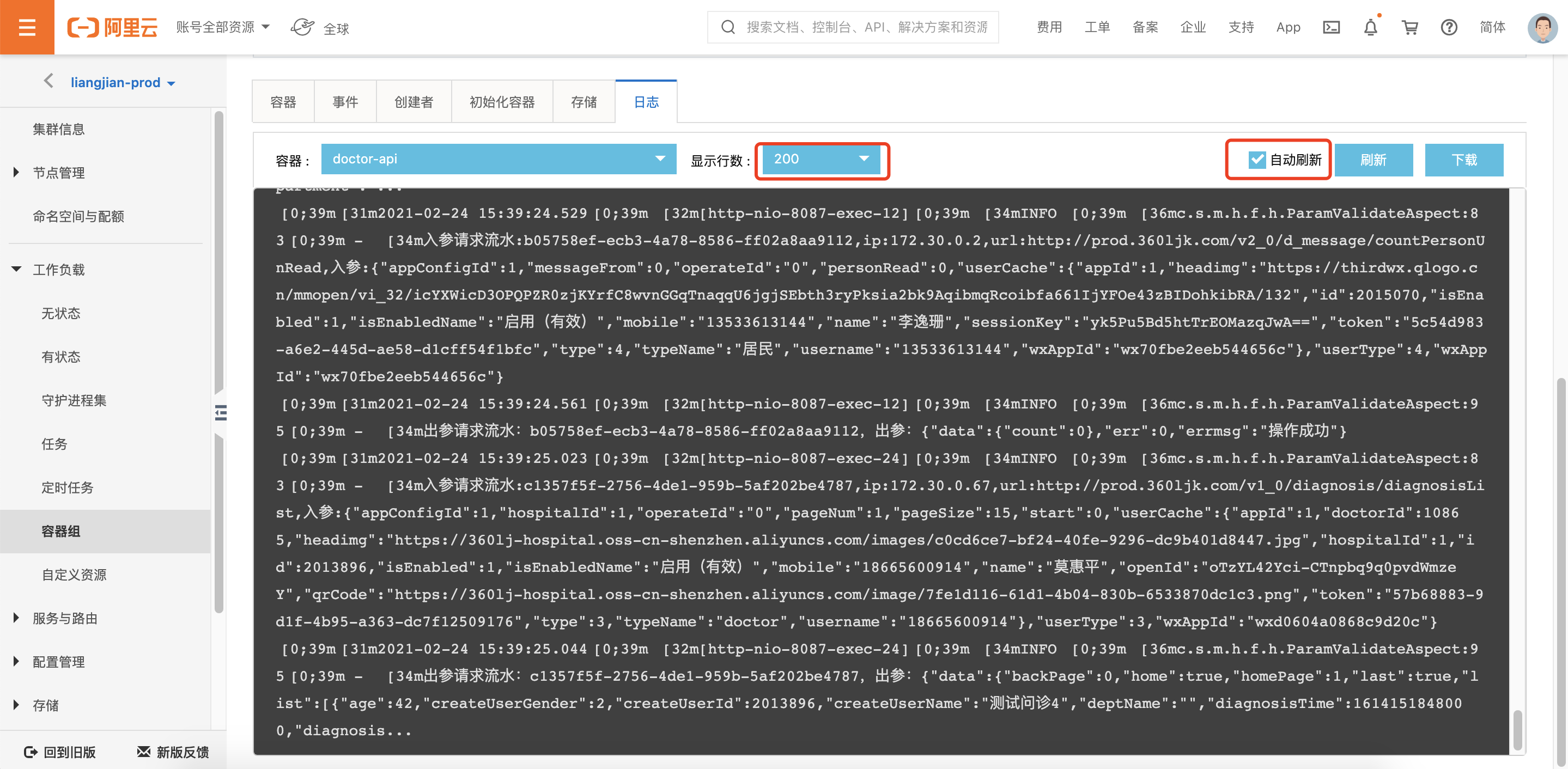Open the notifications bell

[x=1370, y=27]
